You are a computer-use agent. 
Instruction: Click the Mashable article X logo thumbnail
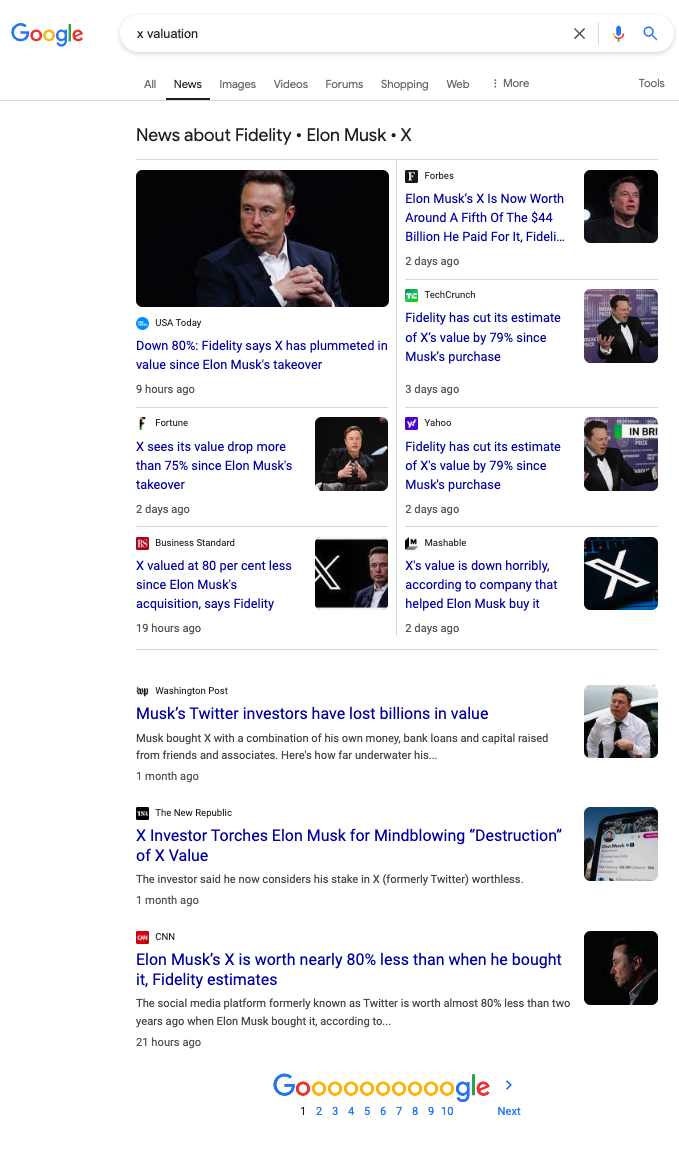coord(620,573)
